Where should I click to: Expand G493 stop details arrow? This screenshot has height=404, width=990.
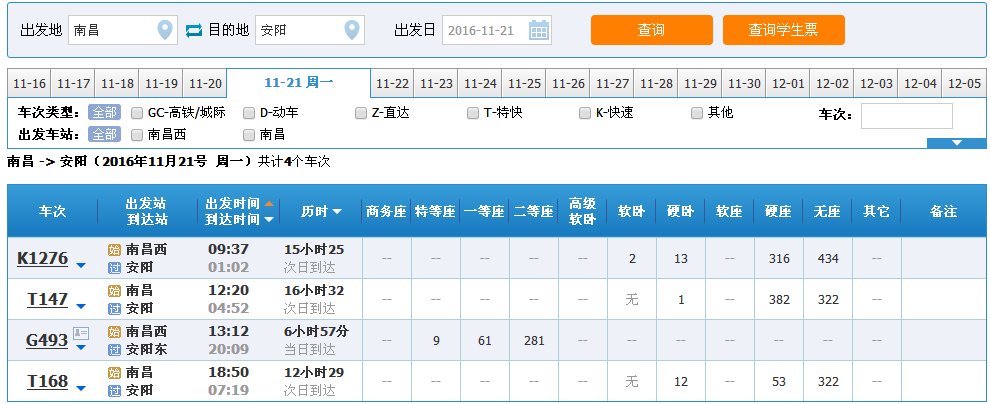[81, 347]
